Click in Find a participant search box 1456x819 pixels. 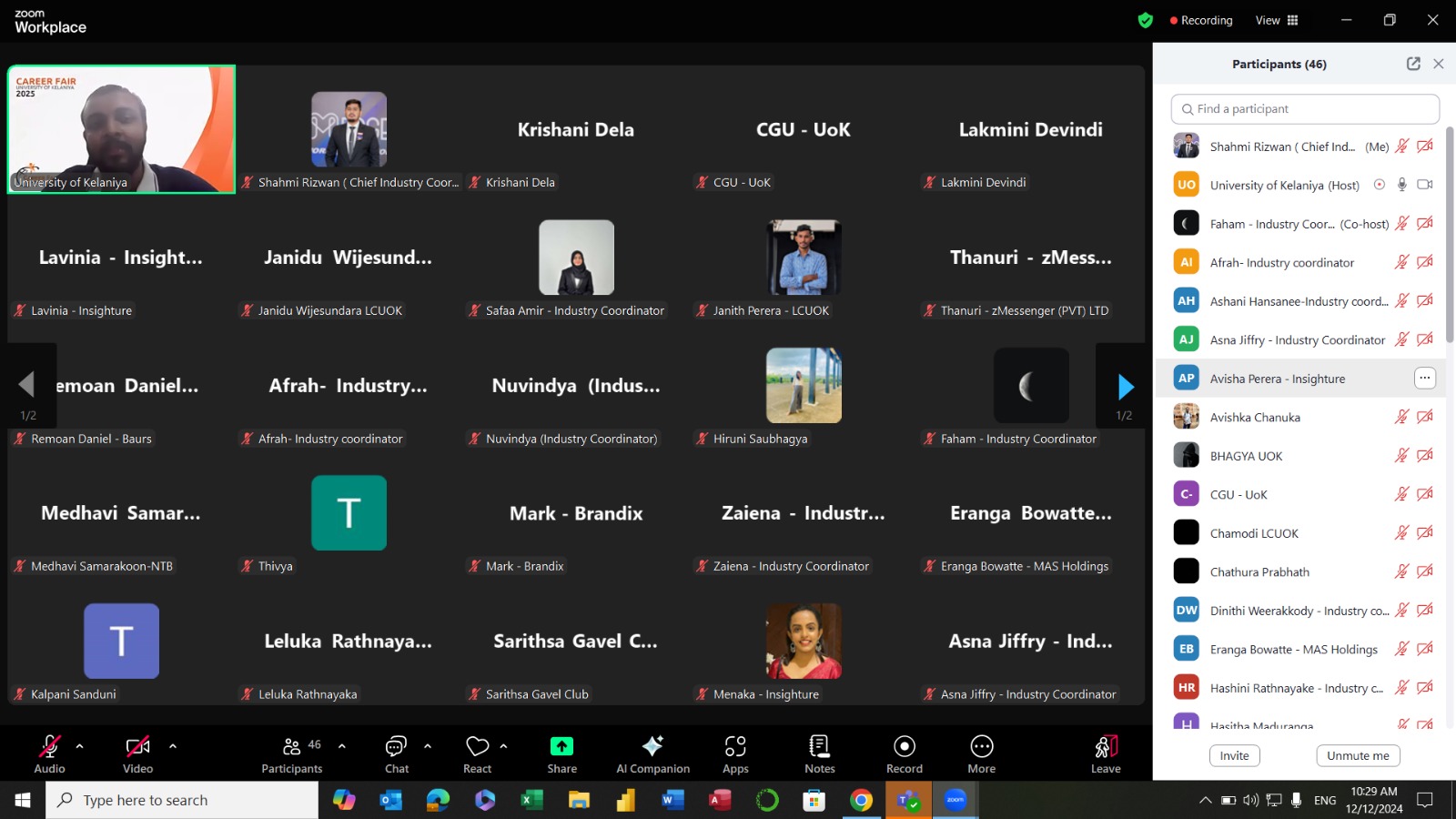[x=1305, y=109]
